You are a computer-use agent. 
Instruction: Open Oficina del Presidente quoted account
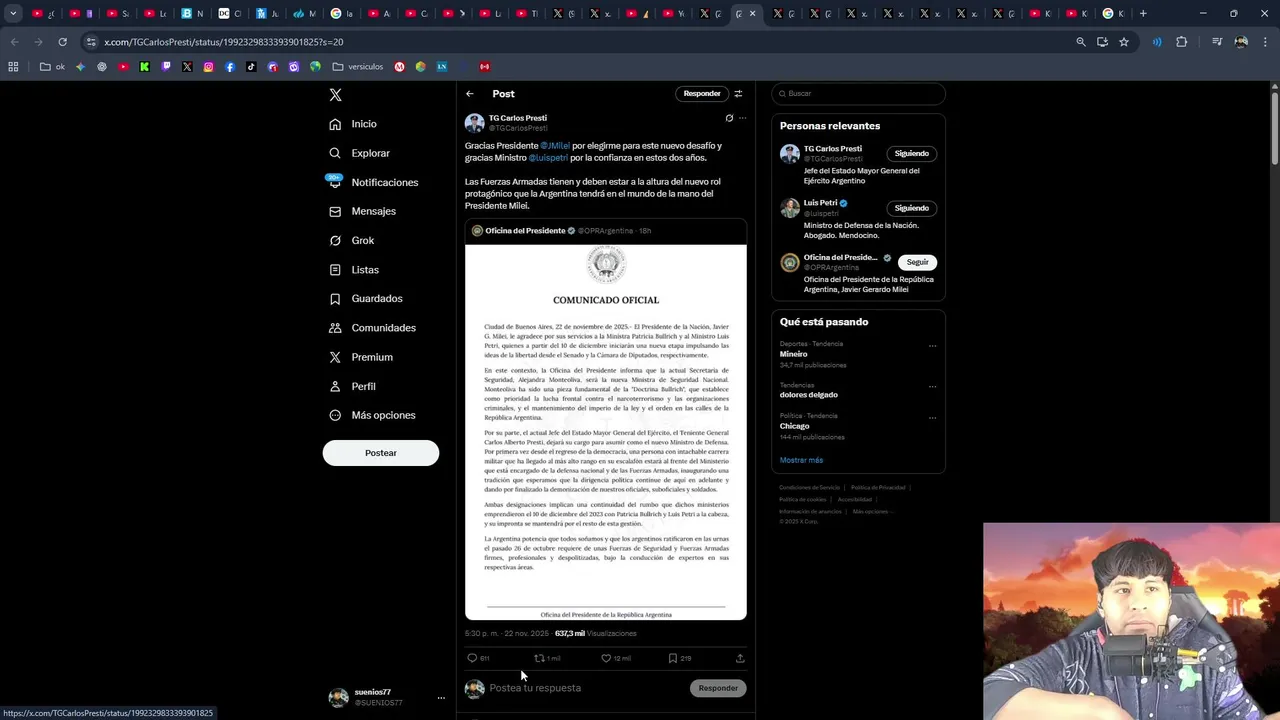tap(525, 231)
